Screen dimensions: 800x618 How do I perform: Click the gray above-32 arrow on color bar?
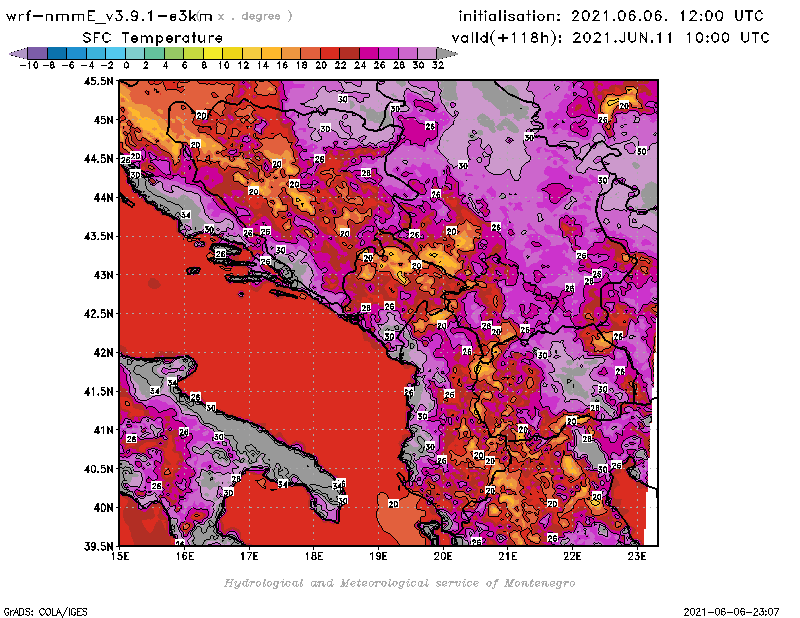click(446, 53)
